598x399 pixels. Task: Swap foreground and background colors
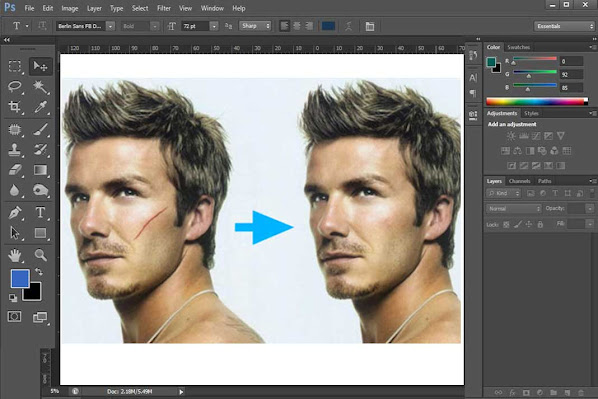tap(39, 271)
